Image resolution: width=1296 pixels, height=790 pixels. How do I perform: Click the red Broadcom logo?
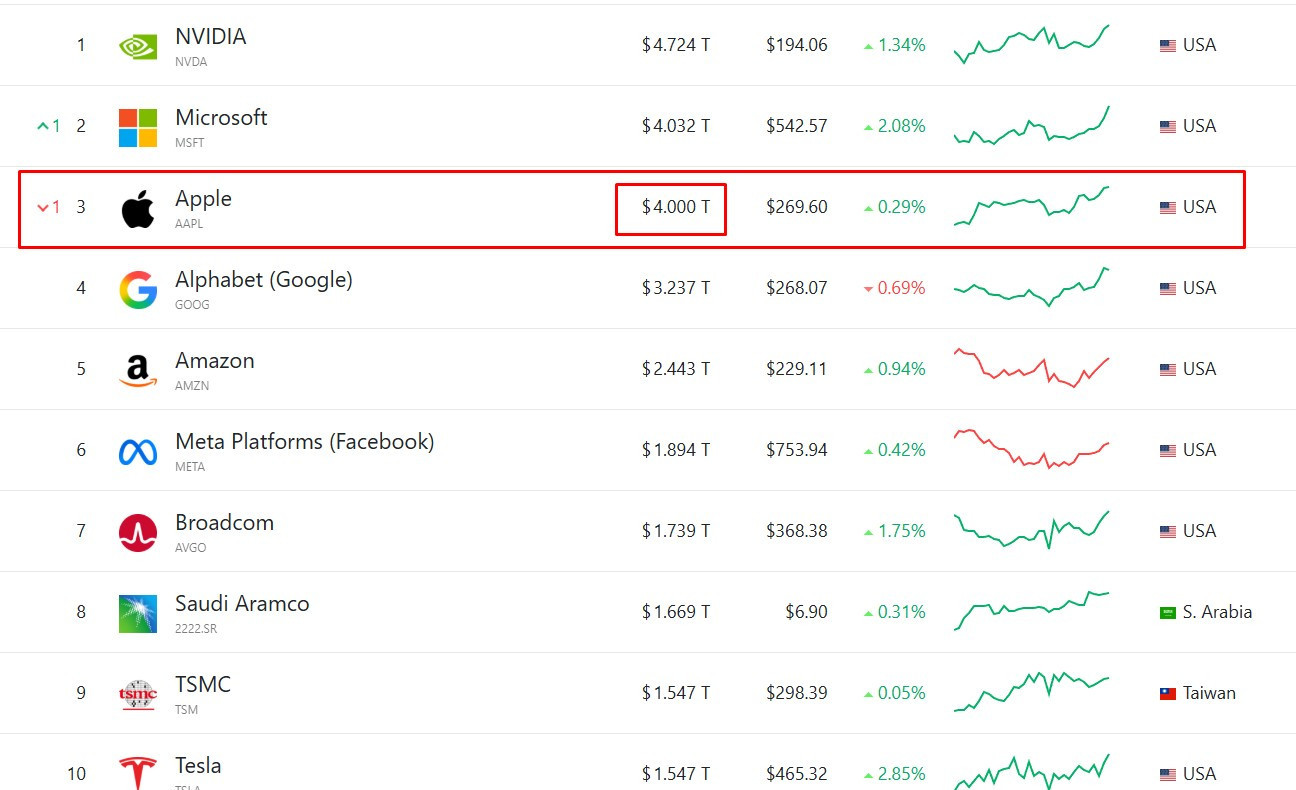click(x=138, y=533)
